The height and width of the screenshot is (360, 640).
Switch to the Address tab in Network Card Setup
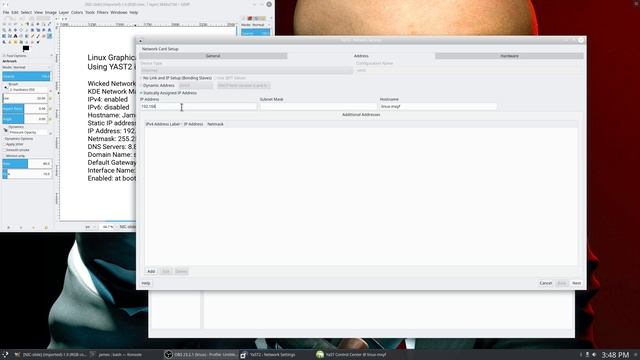pos(361,56)
